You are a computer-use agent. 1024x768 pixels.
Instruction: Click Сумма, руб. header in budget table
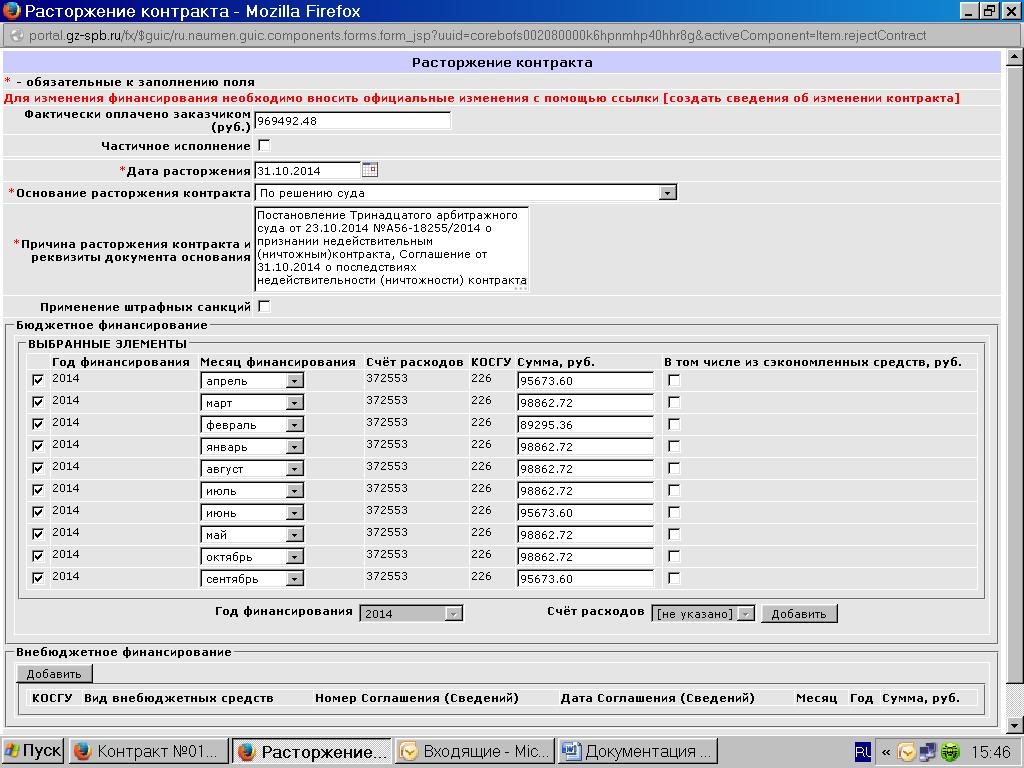[556, 362]
